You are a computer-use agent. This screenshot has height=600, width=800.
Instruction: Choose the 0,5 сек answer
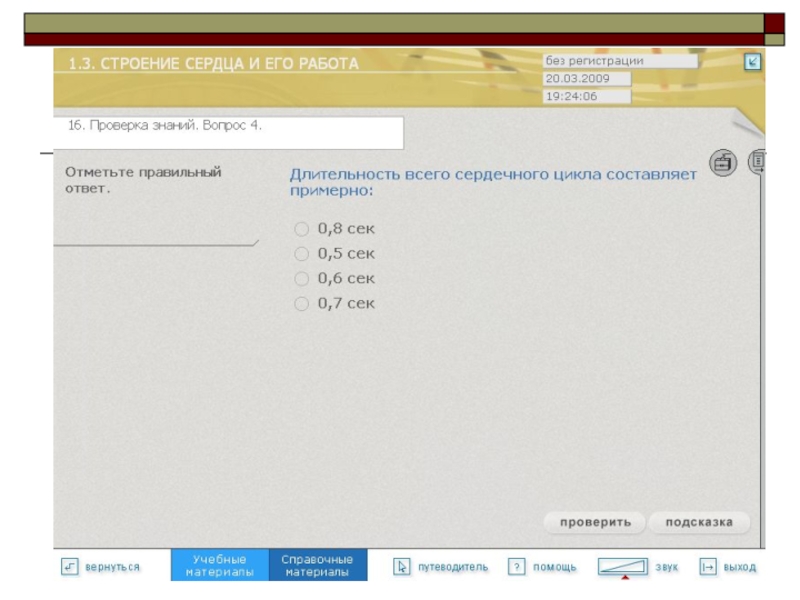point(302,254)
